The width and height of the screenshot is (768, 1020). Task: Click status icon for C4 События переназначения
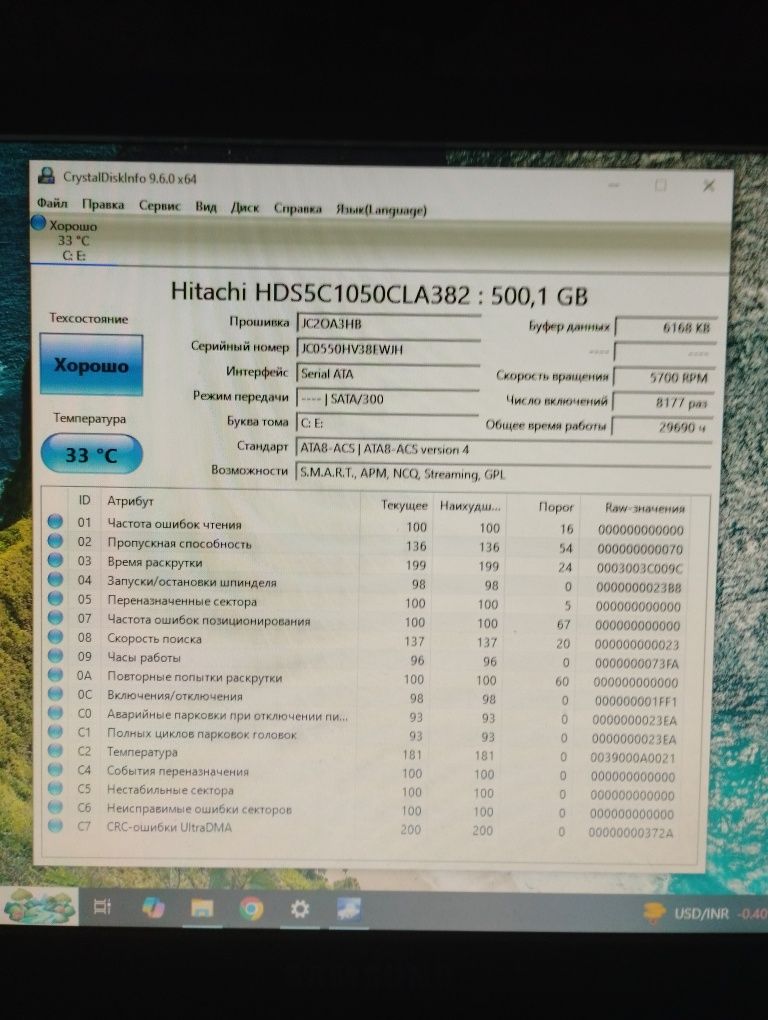[x=55, y=769]
